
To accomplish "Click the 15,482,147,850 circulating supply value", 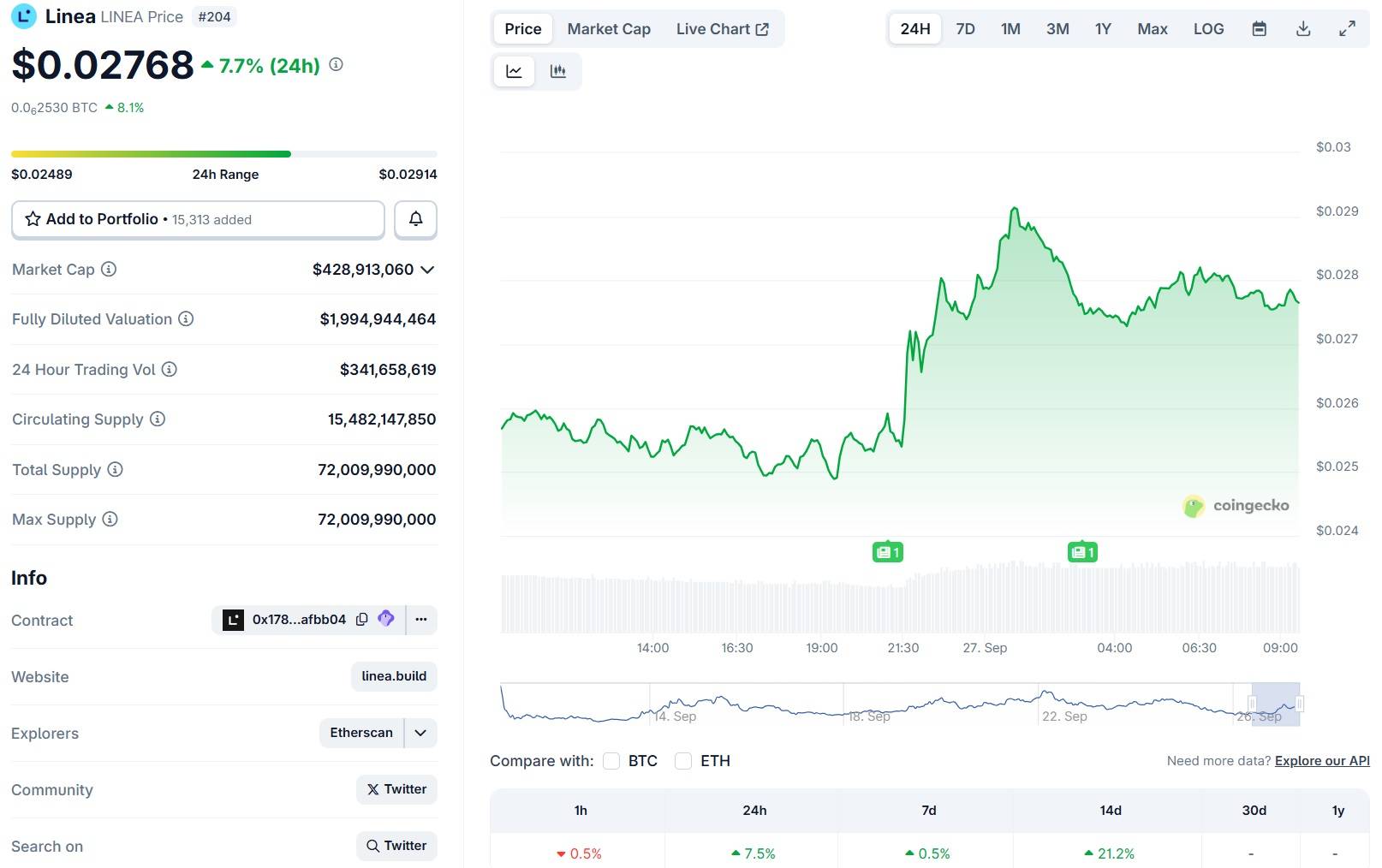I will (x=382, y=419).
